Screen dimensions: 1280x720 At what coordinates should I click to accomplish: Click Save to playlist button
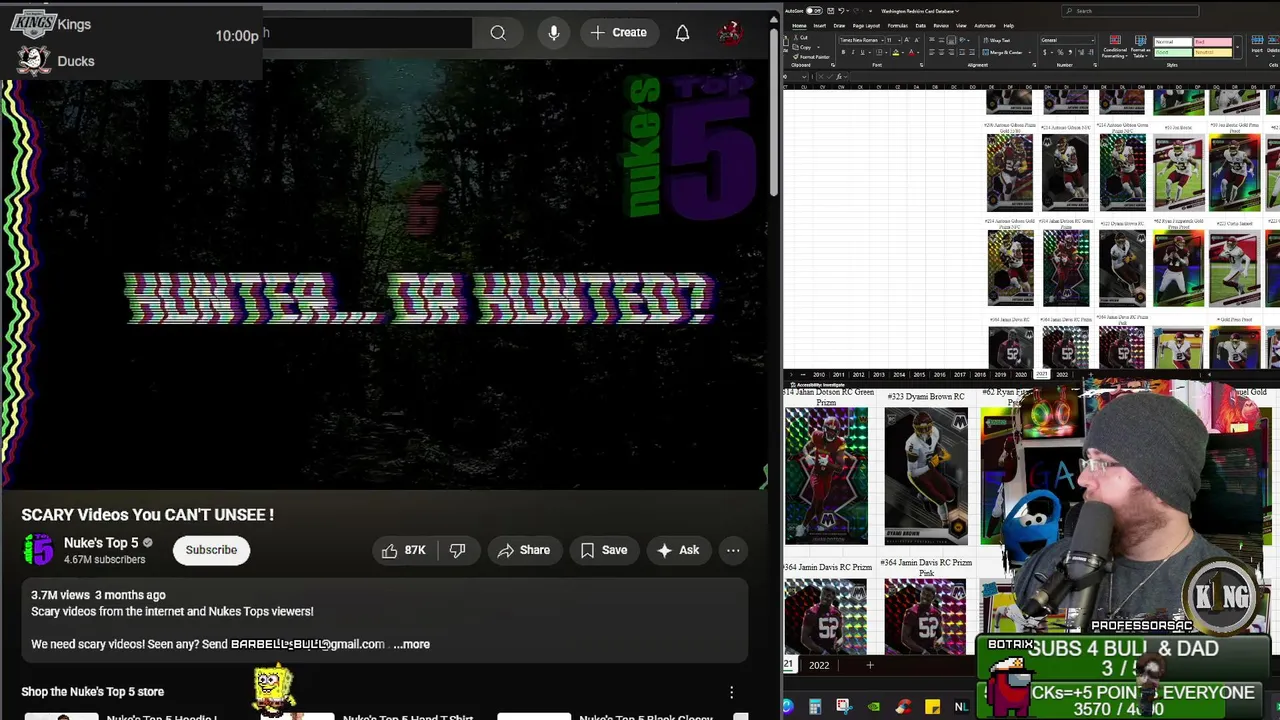604,550
